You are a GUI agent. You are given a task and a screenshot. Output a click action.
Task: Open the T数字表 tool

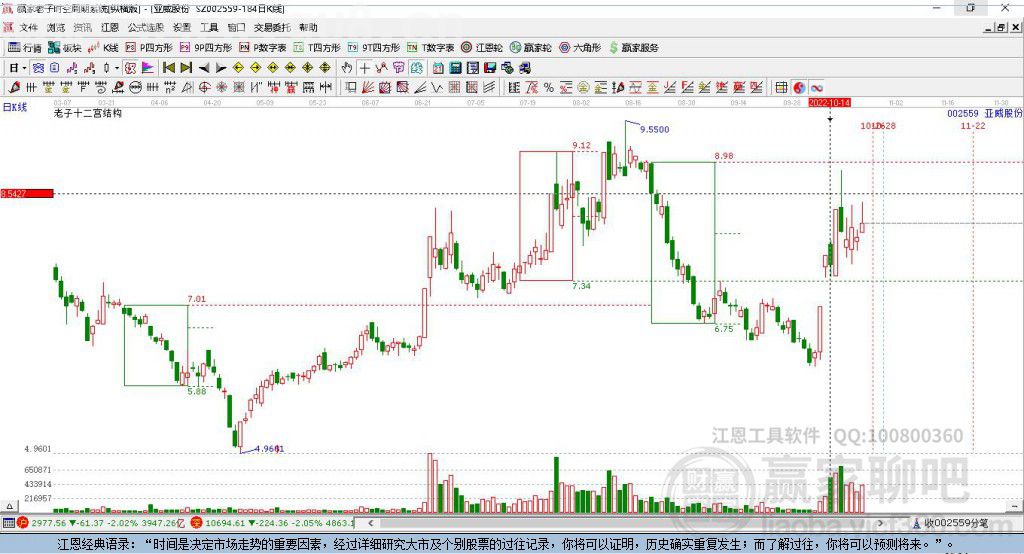tap(430, 48)
